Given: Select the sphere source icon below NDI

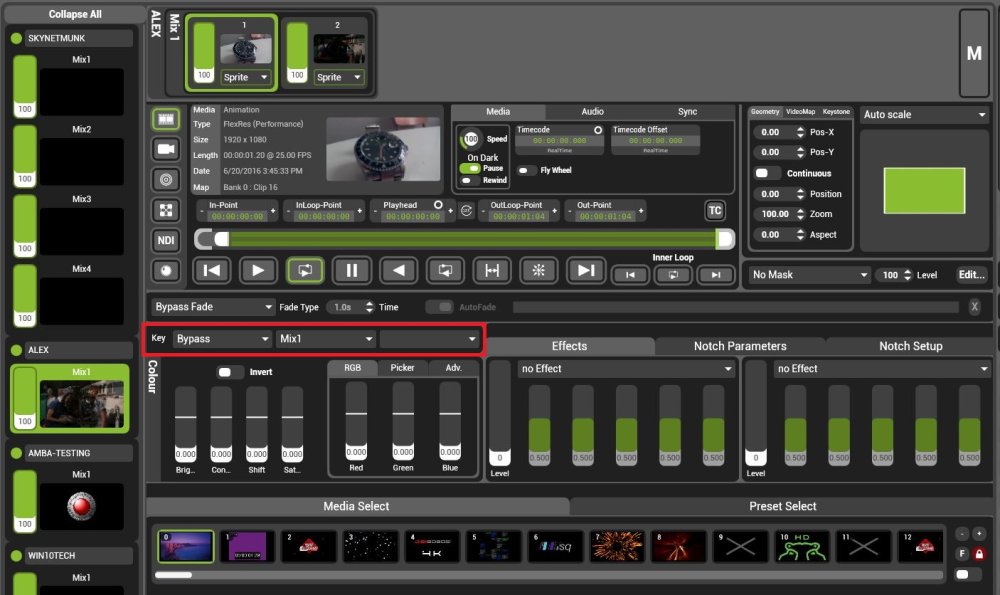Looking at the screenshot, I should point(166,270).
